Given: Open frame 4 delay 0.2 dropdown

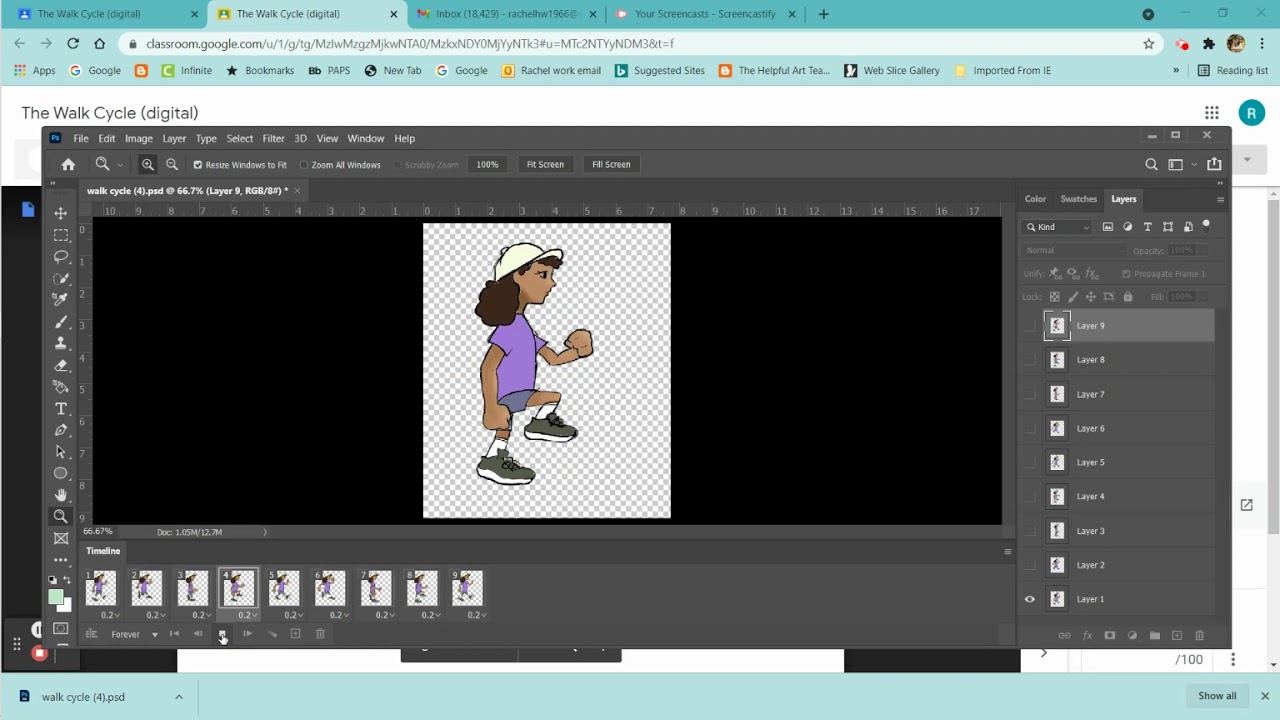Looking at the screenshot, I should pyautogui.click(x=247, y=615).
